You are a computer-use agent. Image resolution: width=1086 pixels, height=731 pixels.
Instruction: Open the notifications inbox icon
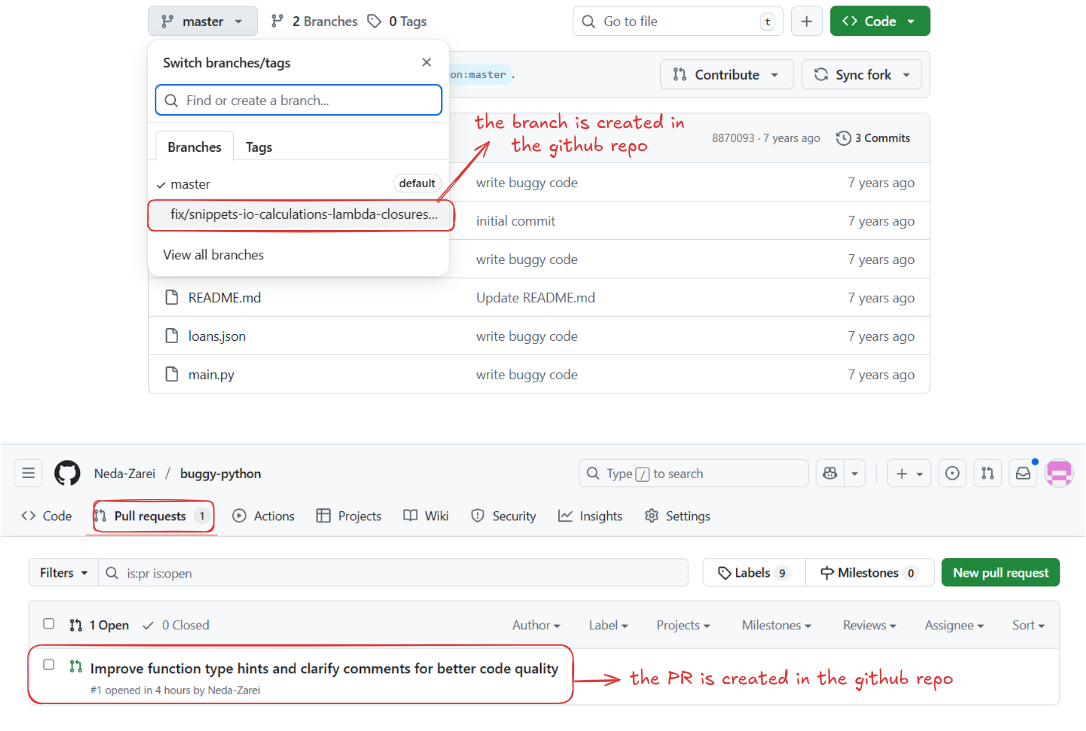click(x=1023, y=473)
